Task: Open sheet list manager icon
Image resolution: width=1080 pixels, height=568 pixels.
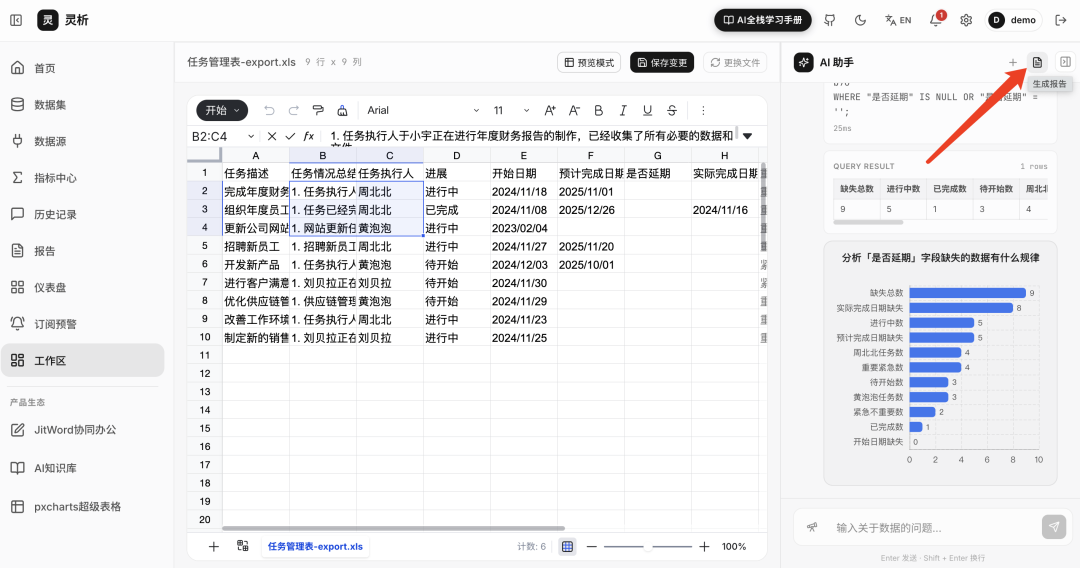Action: [242, 546]
